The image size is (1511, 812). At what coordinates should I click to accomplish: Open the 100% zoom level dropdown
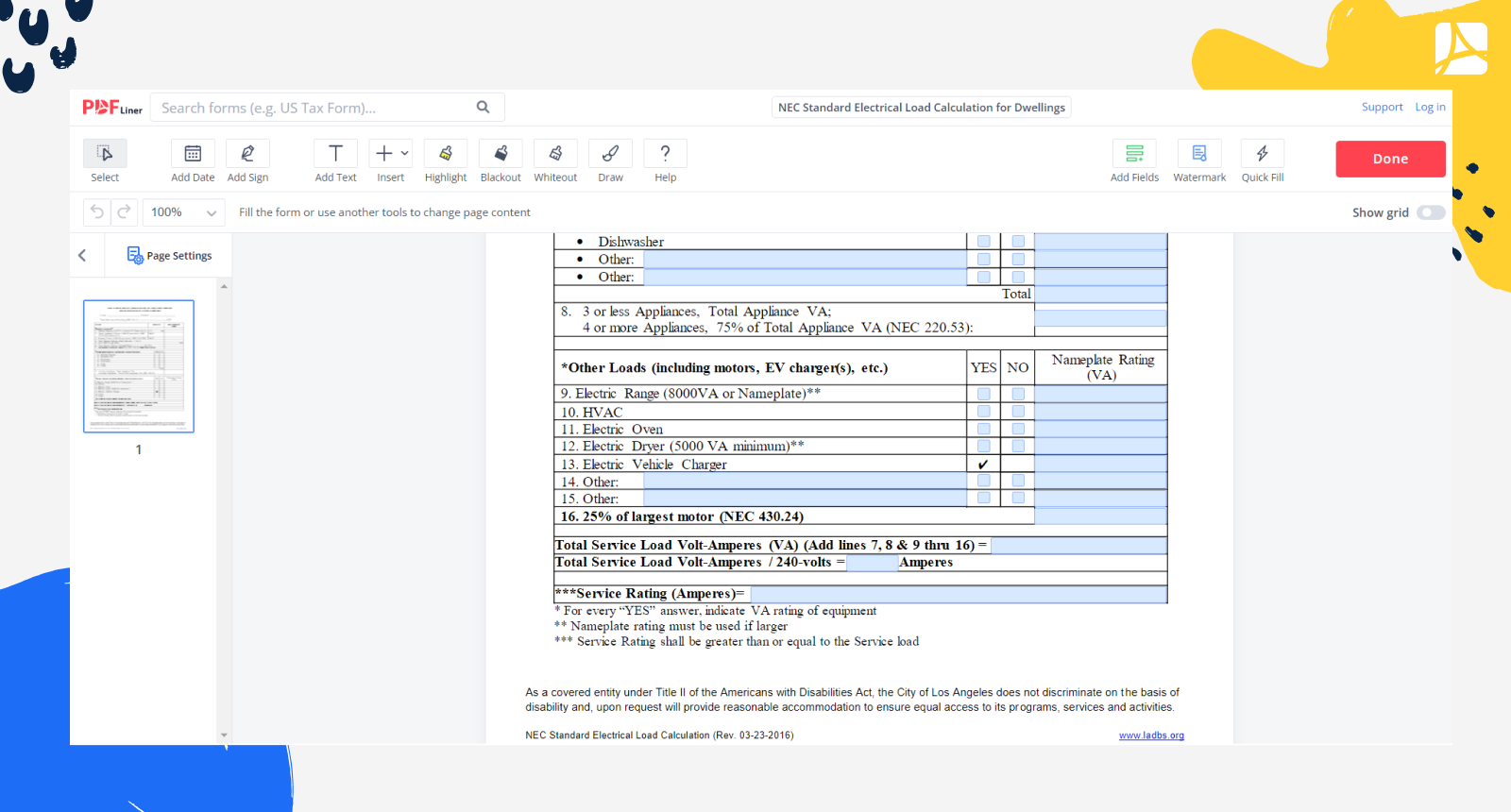click(x=184, y=212)
